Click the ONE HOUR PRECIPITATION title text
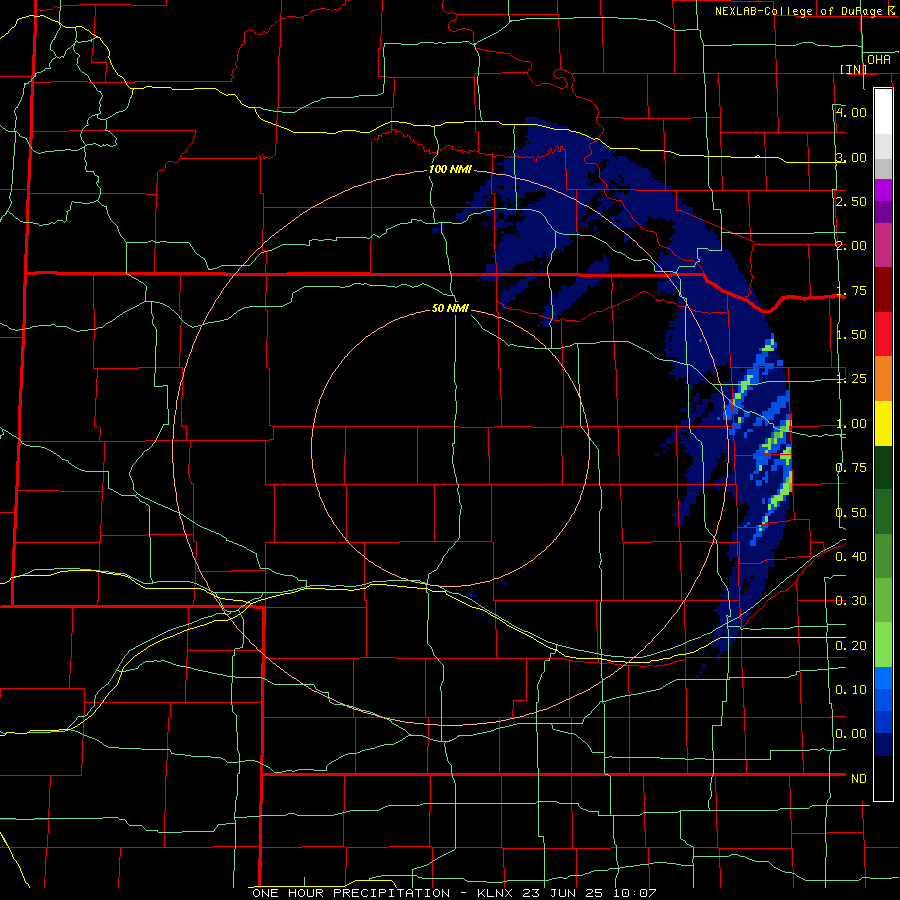 click(x=351, y=893)
